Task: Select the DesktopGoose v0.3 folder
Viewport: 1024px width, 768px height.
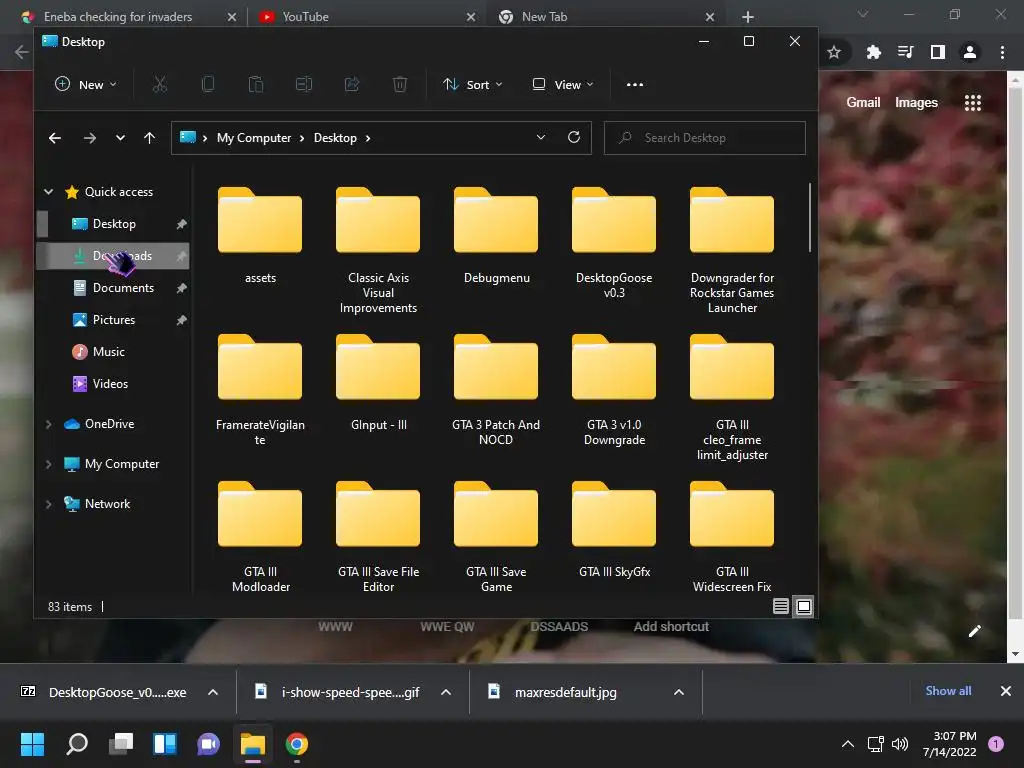Action: (614, 243)
